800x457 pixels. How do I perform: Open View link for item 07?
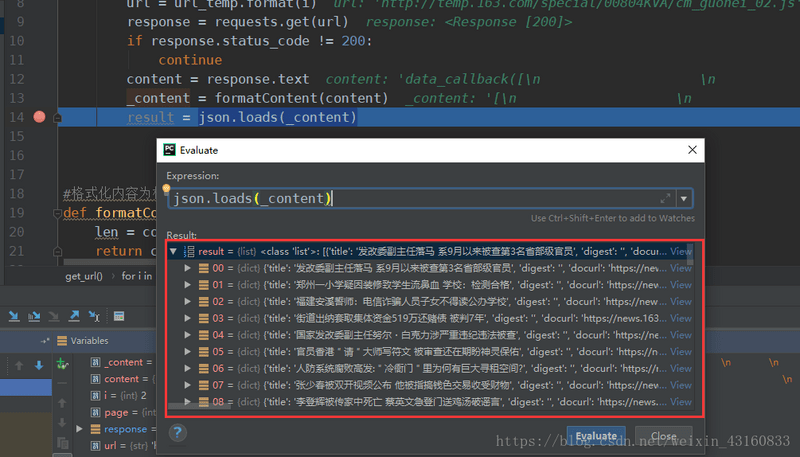(x=681, y=385)
